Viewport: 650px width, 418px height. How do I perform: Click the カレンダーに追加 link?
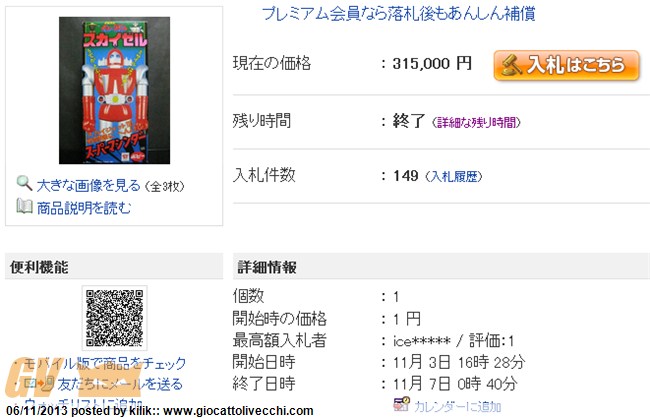457,406
